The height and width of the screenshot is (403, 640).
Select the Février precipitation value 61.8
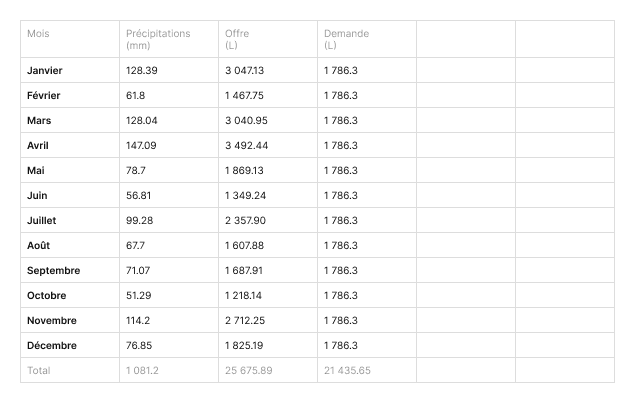click(x=136, y=96)
